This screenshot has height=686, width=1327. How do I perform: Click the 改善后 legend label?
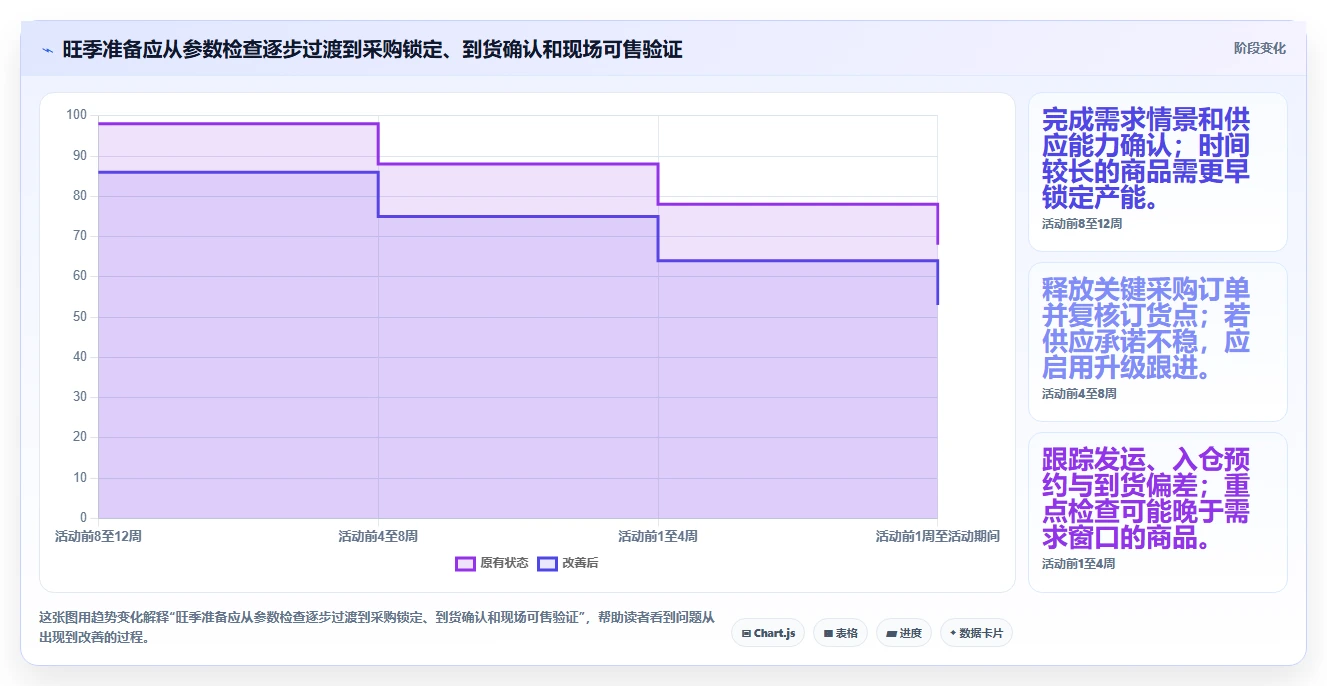pyautogui.click(x=580, y=563)
